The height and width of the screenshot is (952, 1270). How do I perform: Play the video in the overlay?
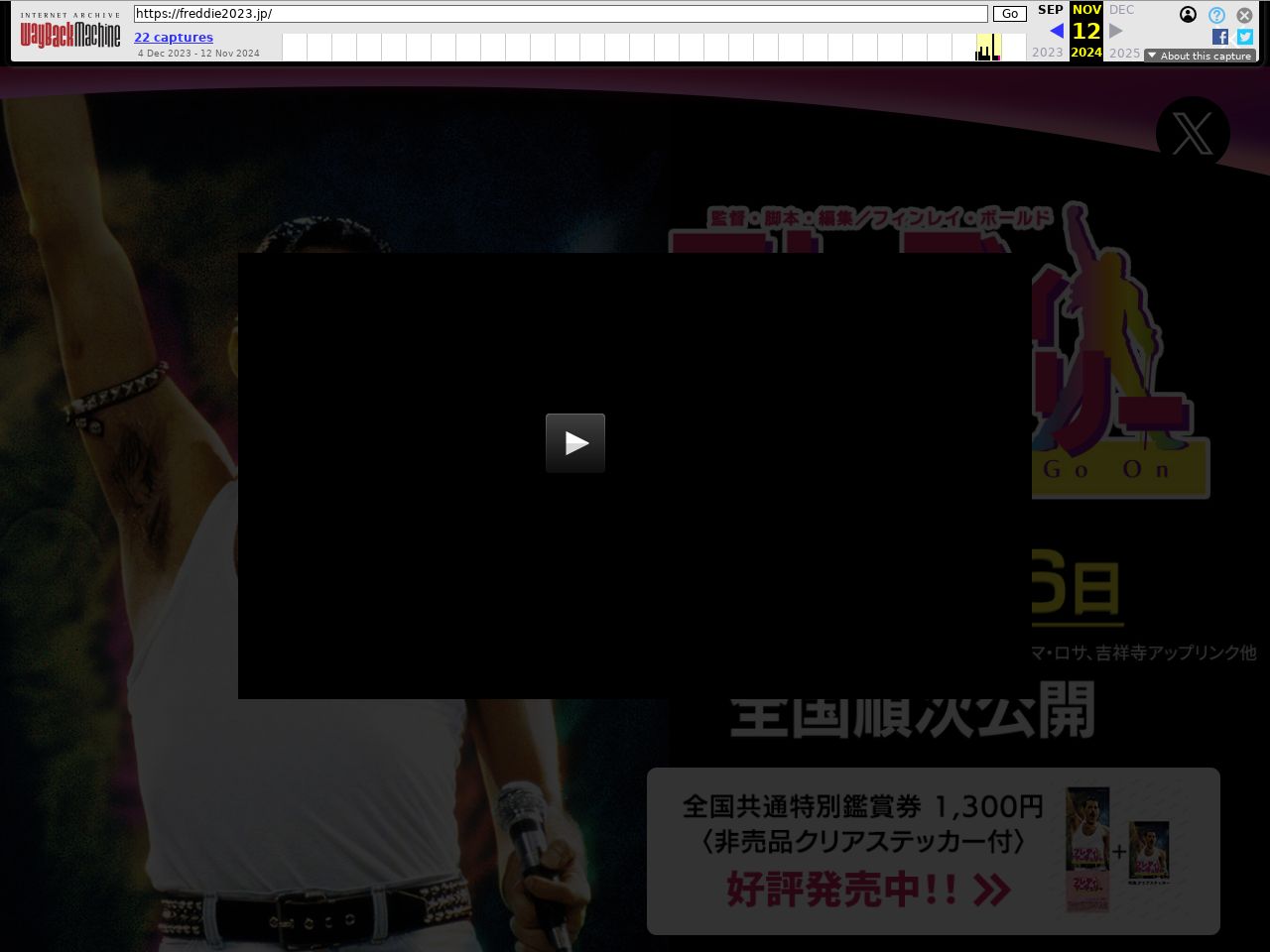575,442
